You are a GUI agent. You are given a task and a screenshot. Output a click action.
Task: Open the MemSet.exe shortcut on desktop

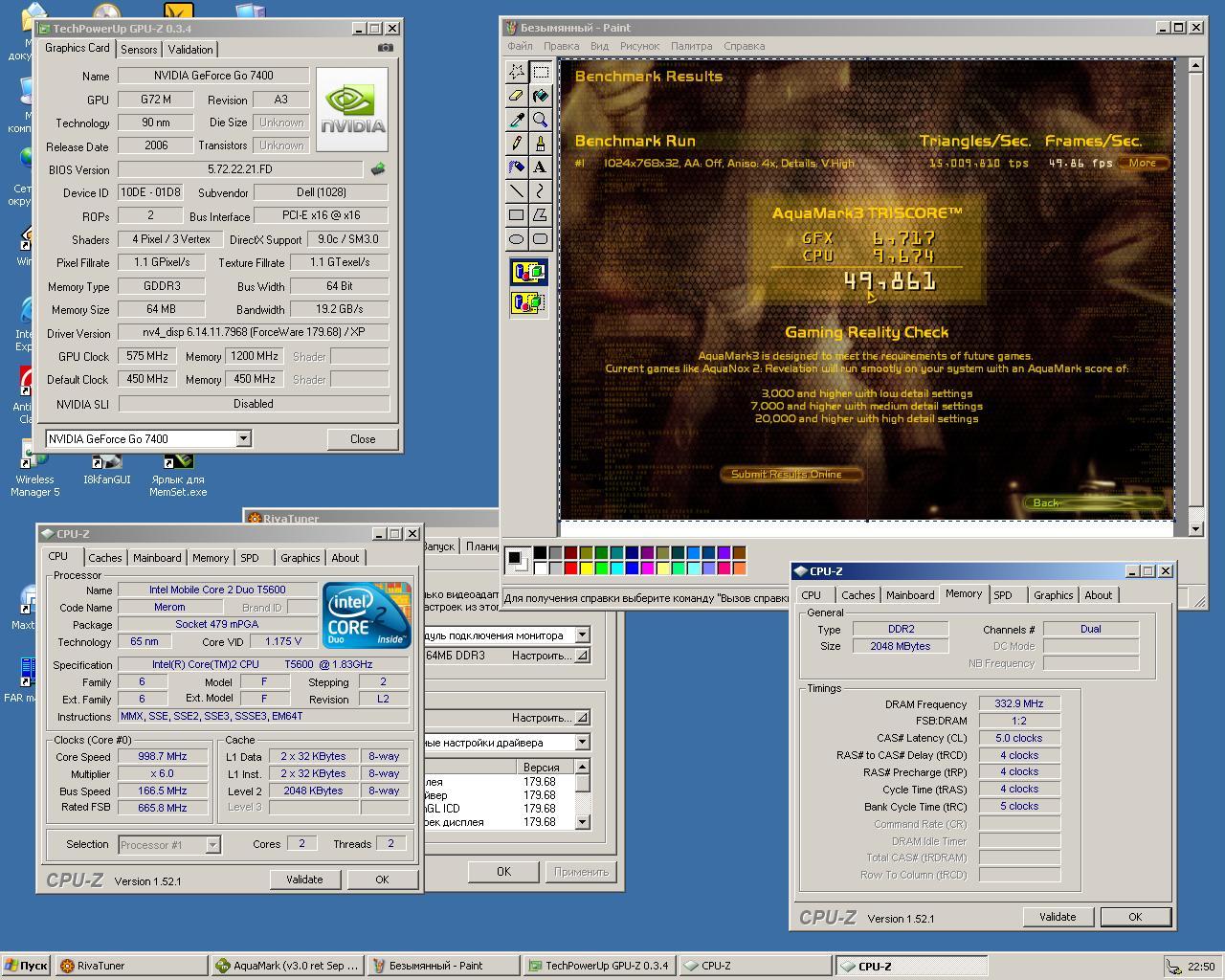click(178, 472)
